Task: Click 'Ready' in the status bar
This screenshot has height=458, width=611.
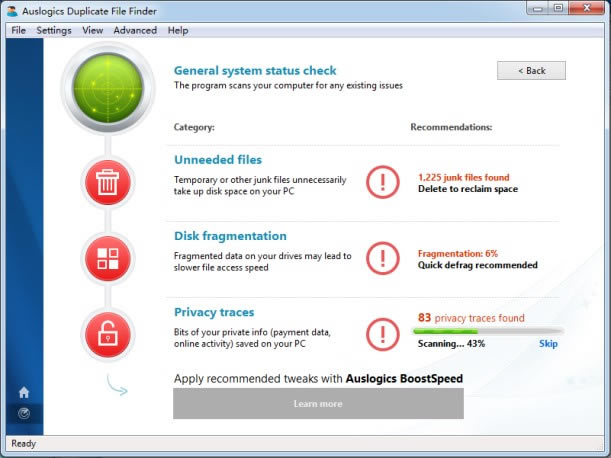Action: tap(23, 444)
